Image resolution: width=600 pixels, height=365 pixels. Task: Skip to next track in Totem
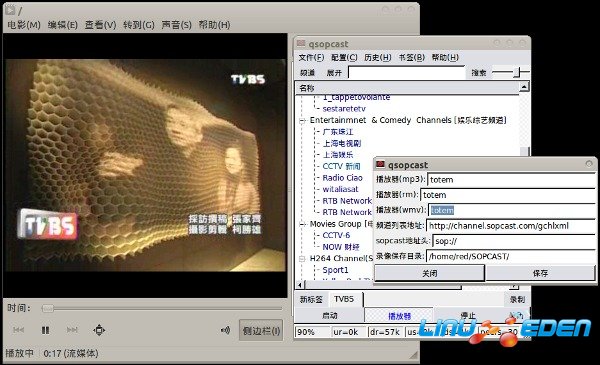[72, 330]
